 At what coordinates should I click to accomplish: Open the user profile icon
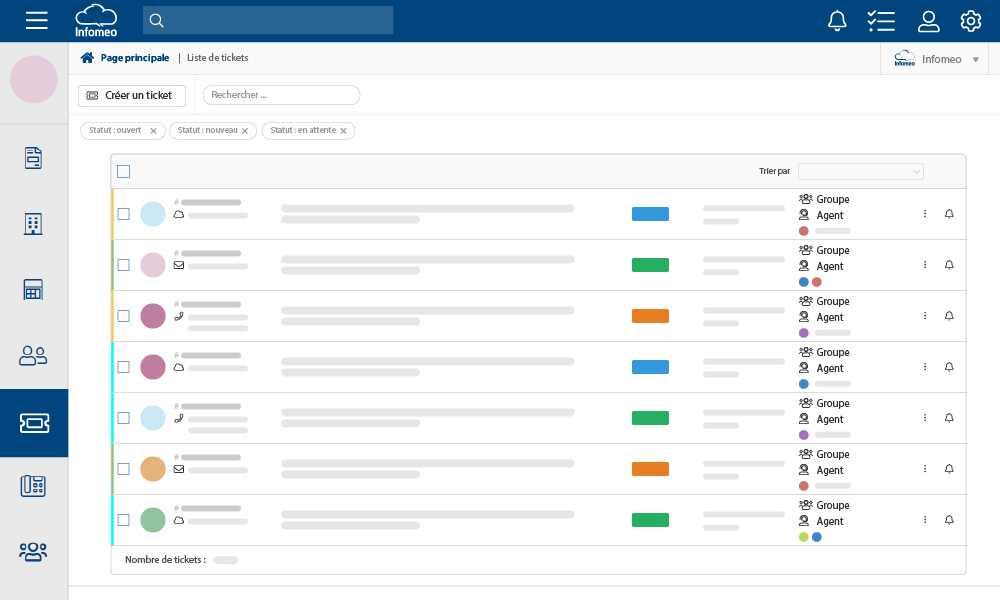[x=929, y=20]
